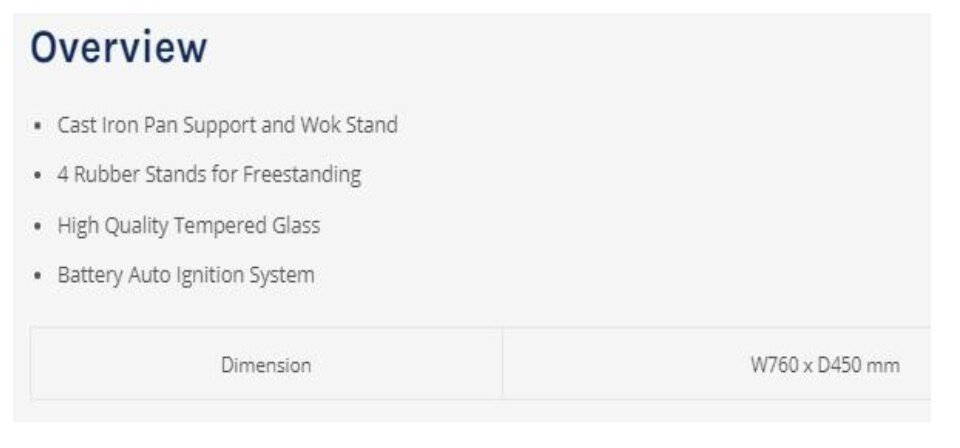Click the words Wok Stand in the first bullet
Viewport: 960px width, 448px height.
[x=348, y=125]
